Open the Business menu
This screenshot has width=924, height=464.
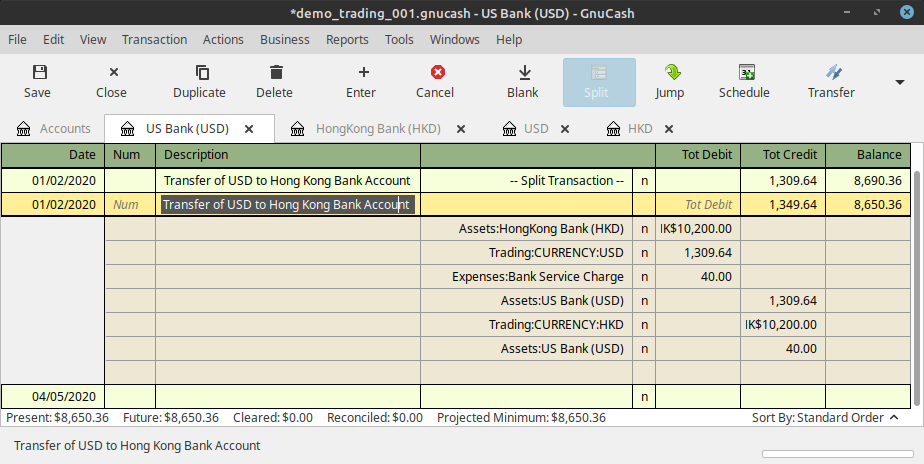284,40
